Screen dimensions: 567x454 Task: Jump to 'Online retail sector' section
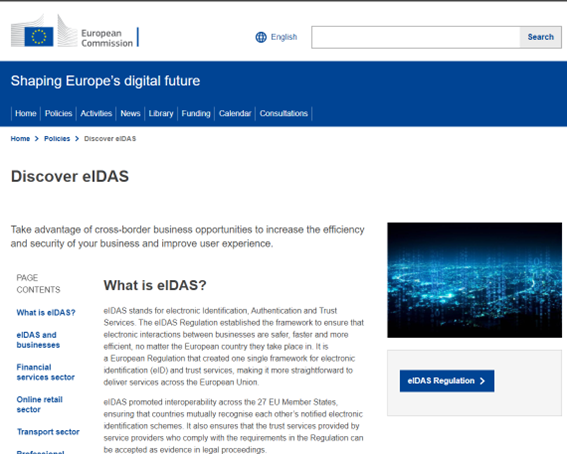click(x=39, y=404)
